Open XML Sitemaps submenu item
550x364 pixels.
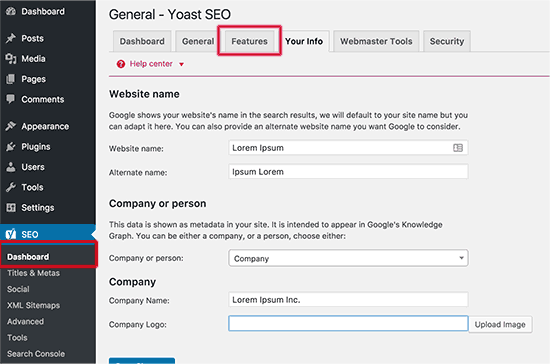tap(33, 305)
